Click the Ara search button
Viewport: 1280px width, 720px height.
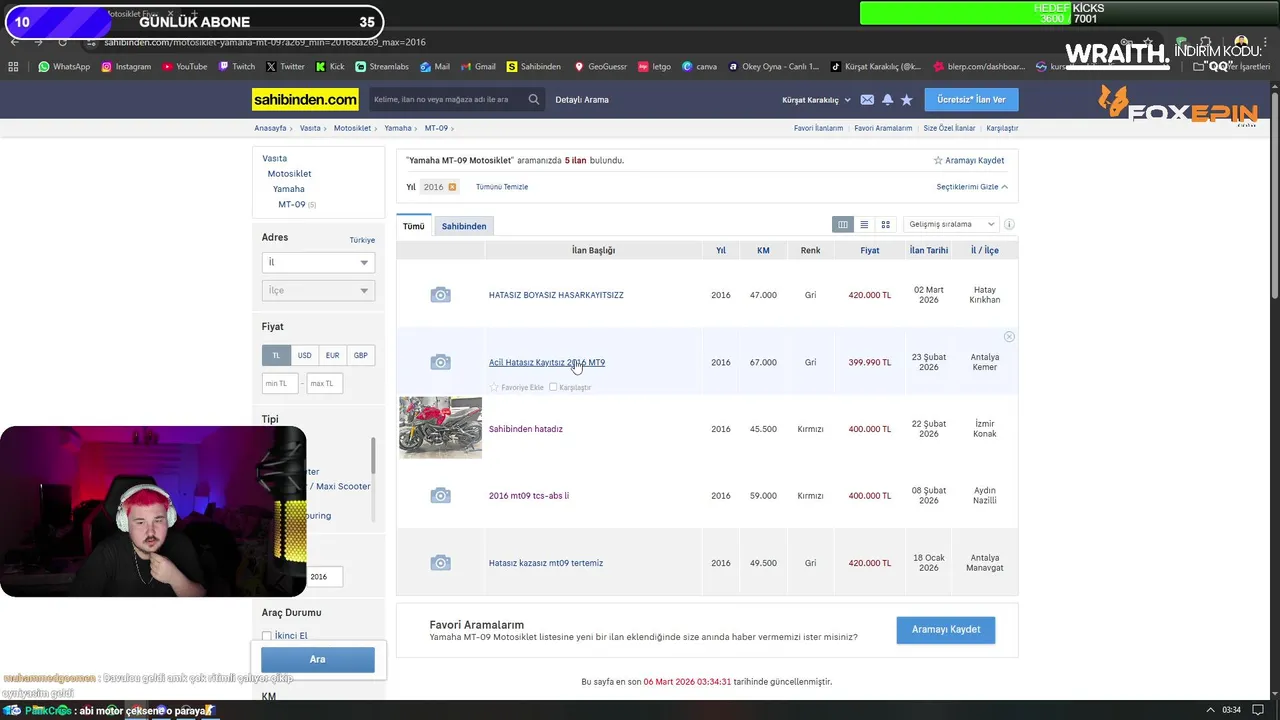pyautogui.click(x=318, y=659)
